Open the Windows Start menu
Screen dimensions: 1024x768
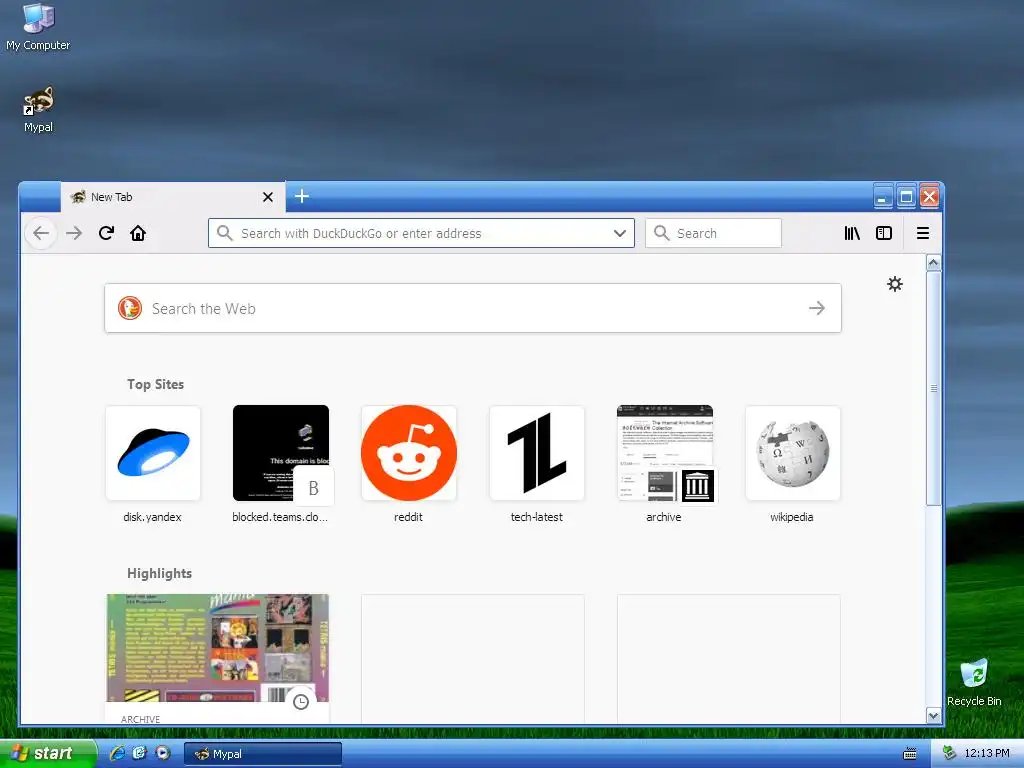click(x=46, y=753)
